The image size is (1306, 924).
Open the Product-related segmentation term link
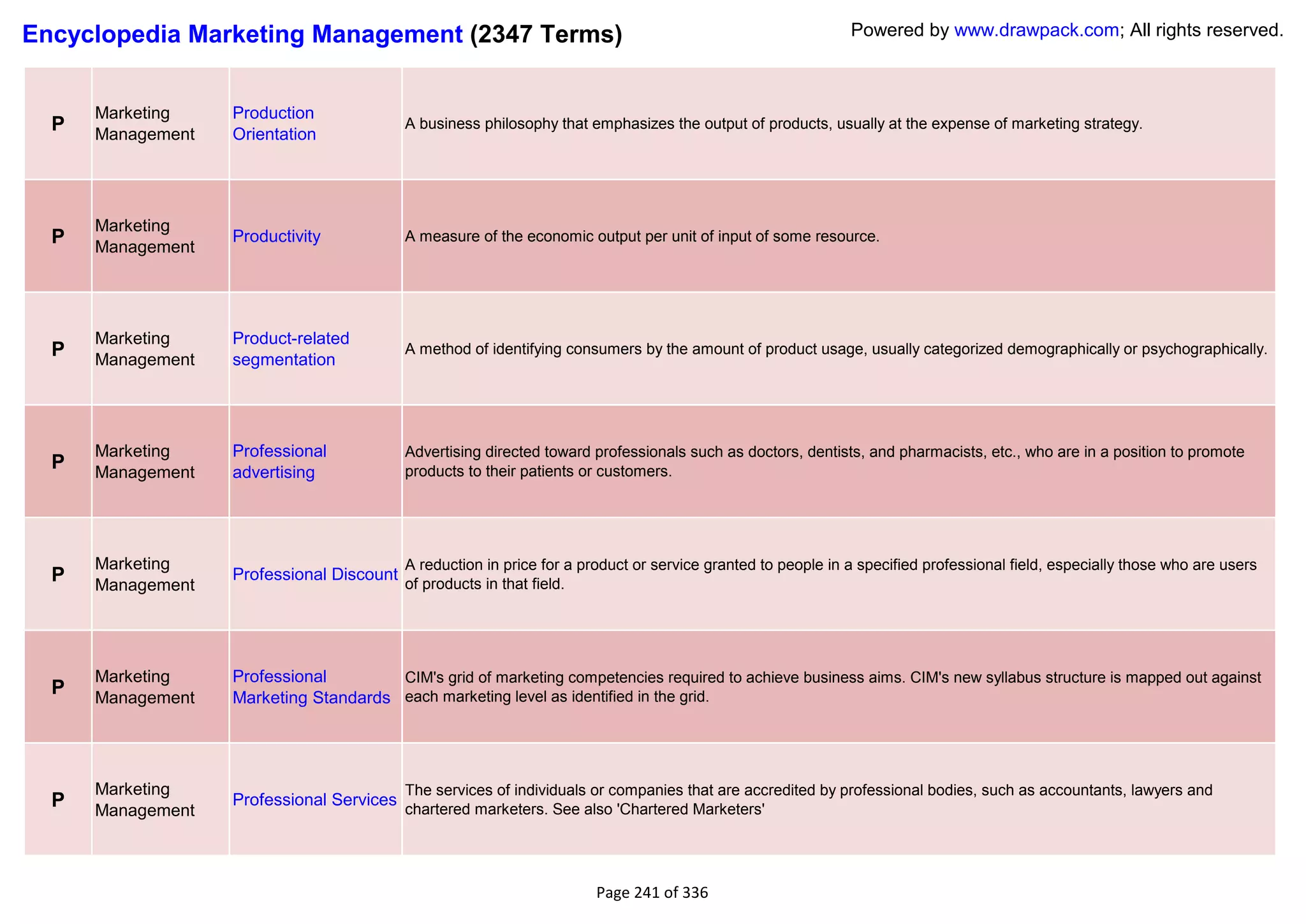[x=291, y=349]
